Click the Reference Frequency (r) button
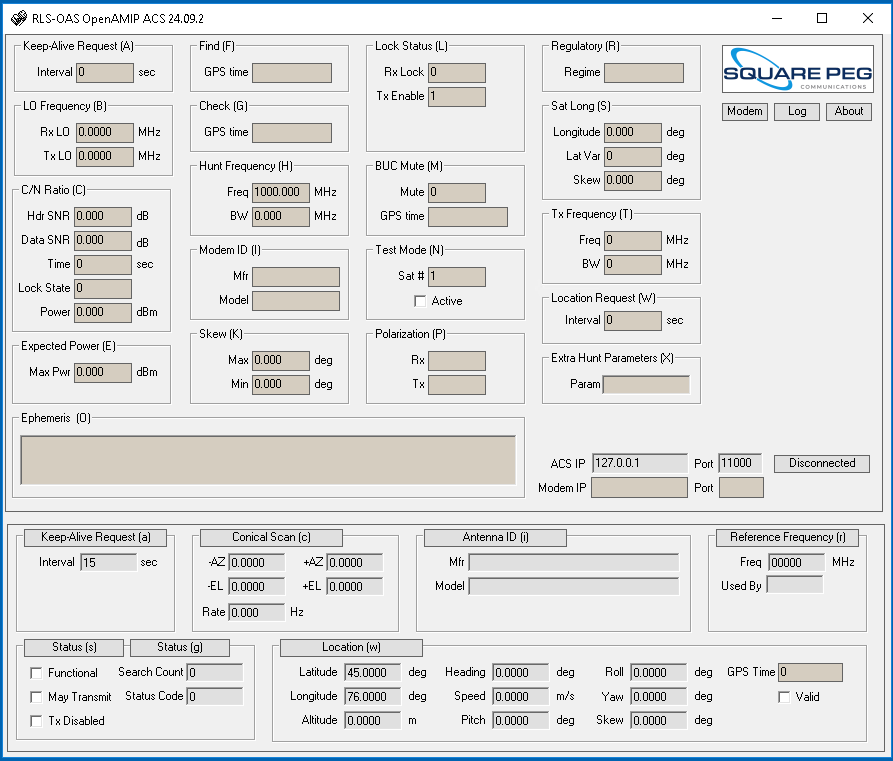893x761 pixels. [788, 538]
